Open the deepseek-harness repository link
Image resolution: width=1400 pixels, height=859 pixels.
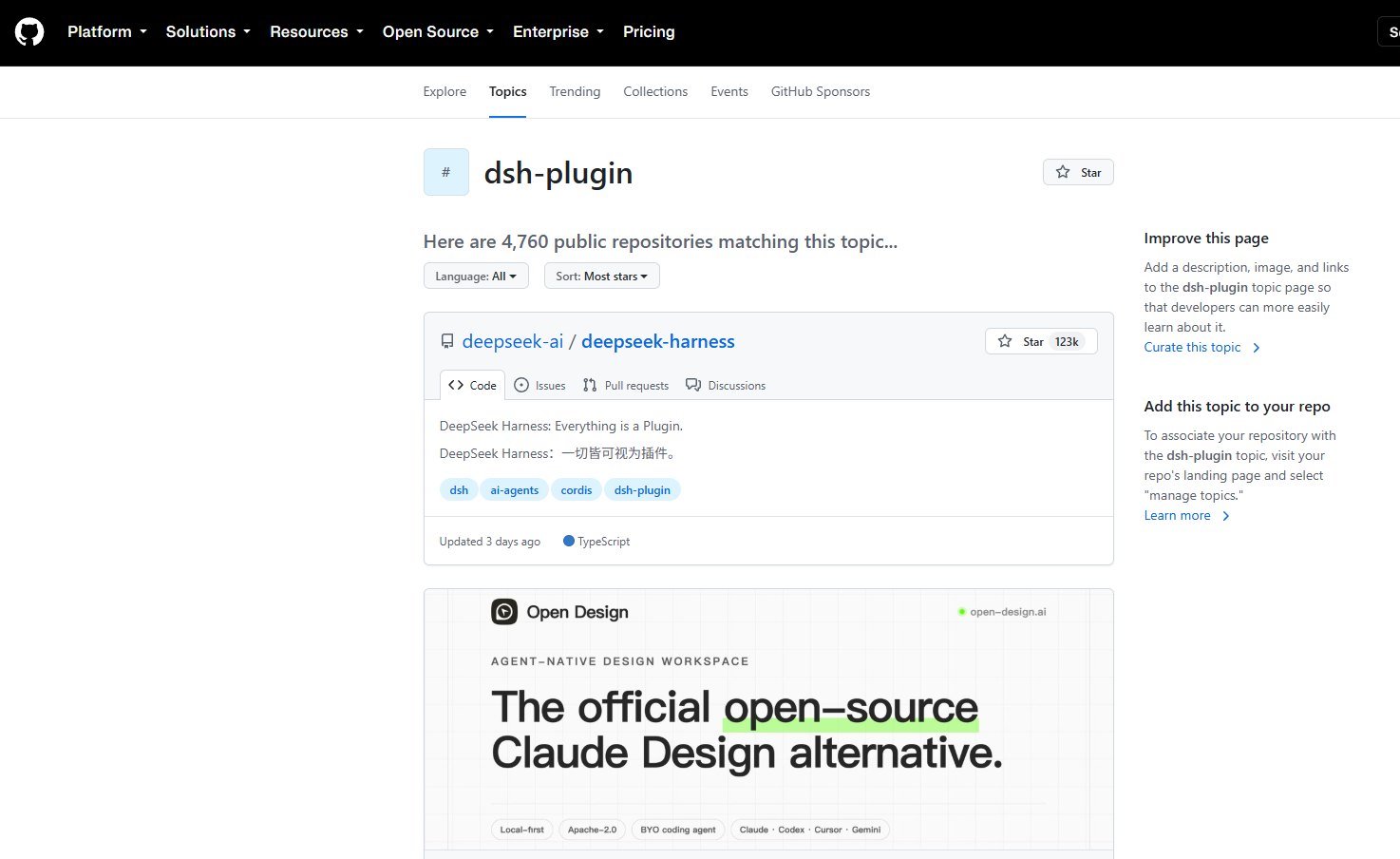pyautogui.click(x=658, y=341)
